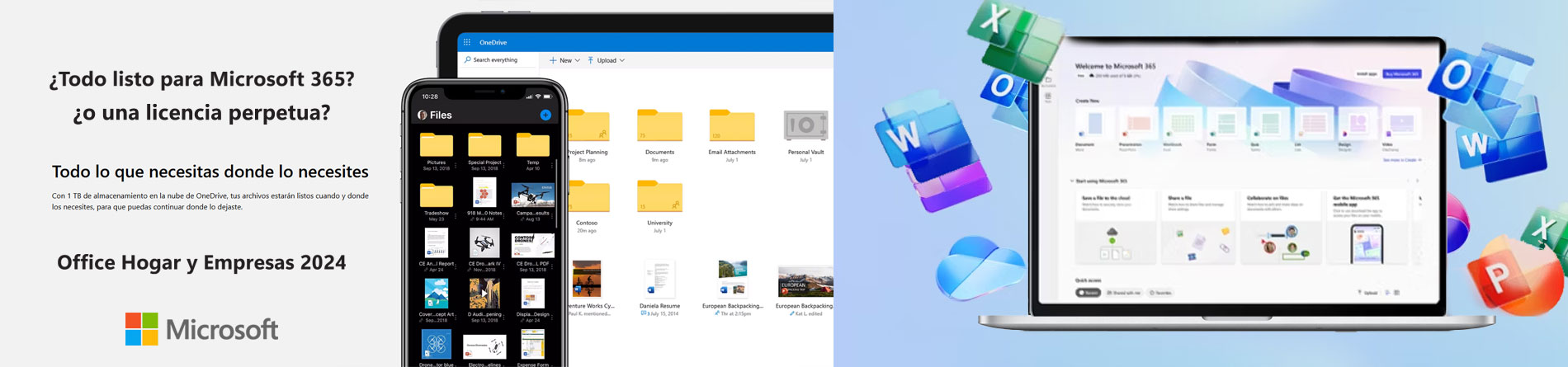This screenshot has height=367, width=1568.
Task: Create a new Design tile
Action: pyautogui.click(x=1358, y=125)
